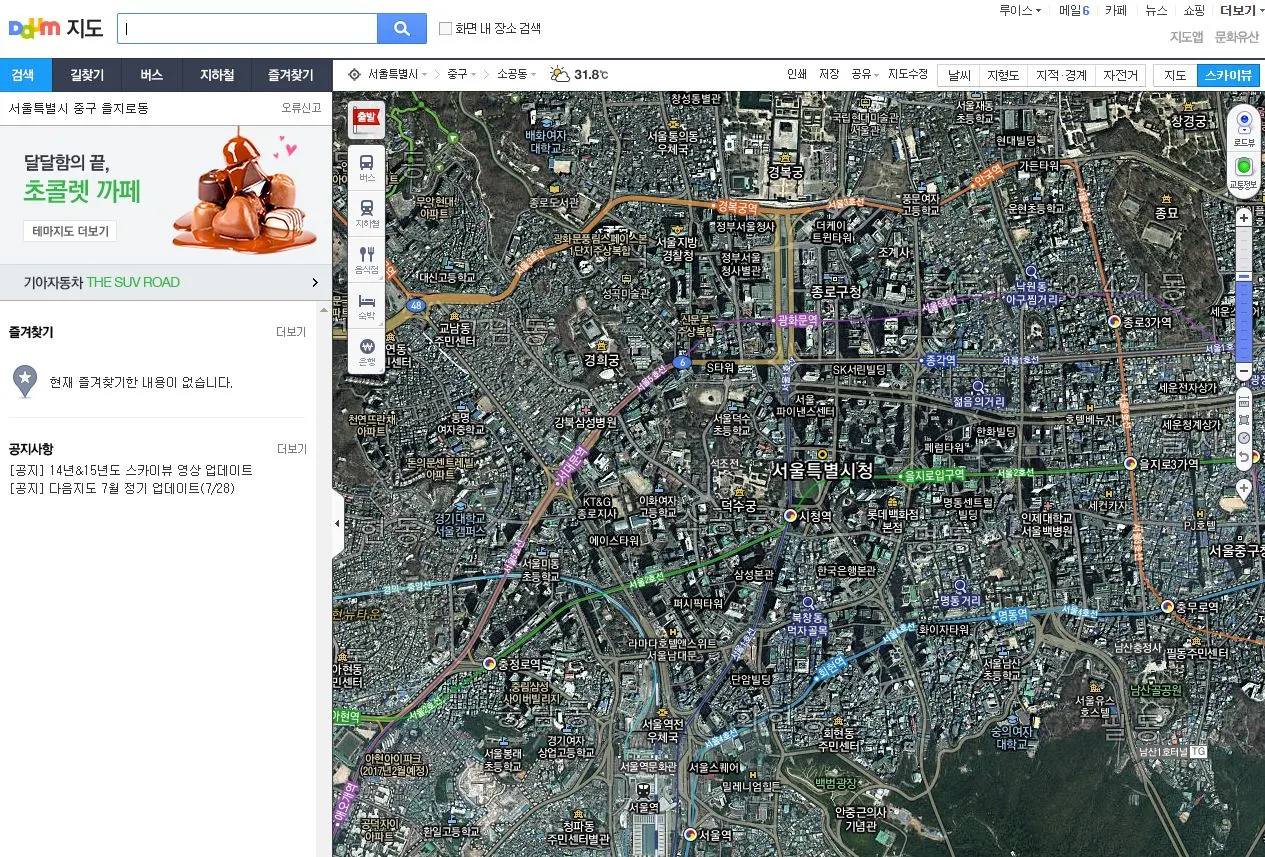Viewport: 1265px width, 857px height.
Task: Select the distance ruler measure tool
Action: coord(1244,399)
